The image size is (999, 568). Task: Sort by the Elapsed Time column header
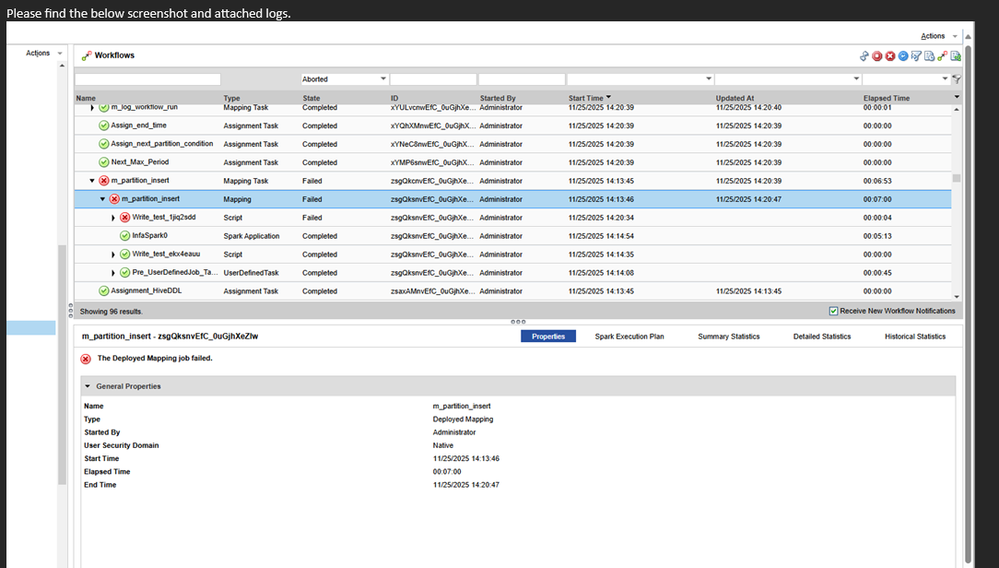click(887, 98)
